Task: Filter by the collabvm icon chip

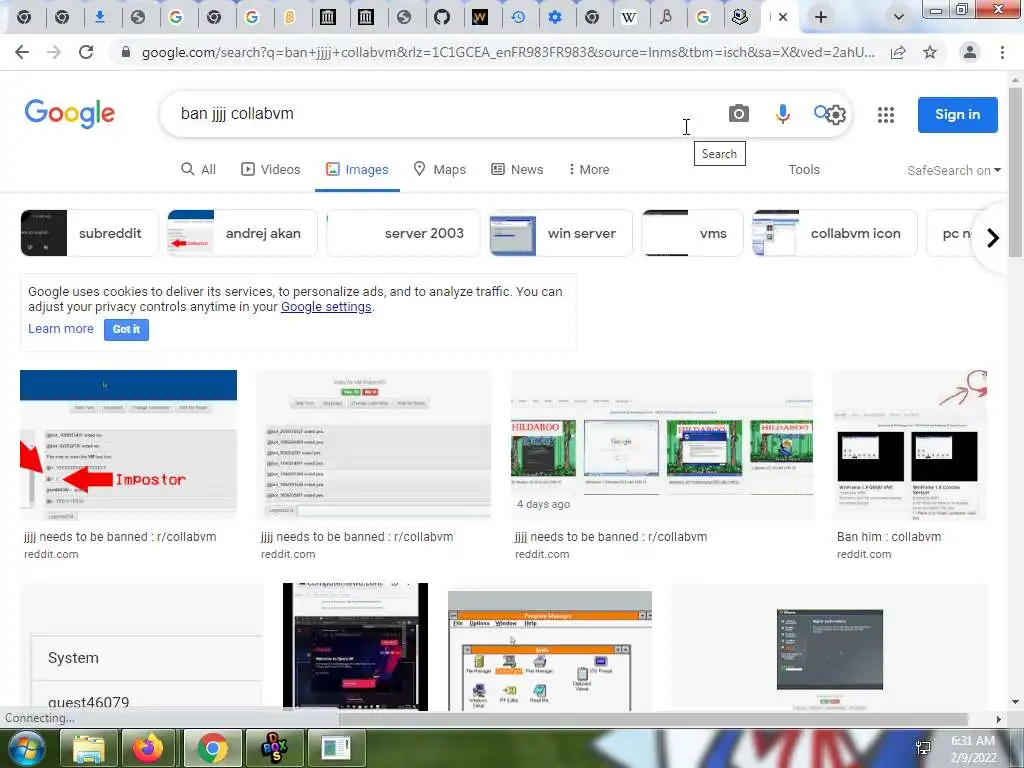Action: [x=835, y=233]
